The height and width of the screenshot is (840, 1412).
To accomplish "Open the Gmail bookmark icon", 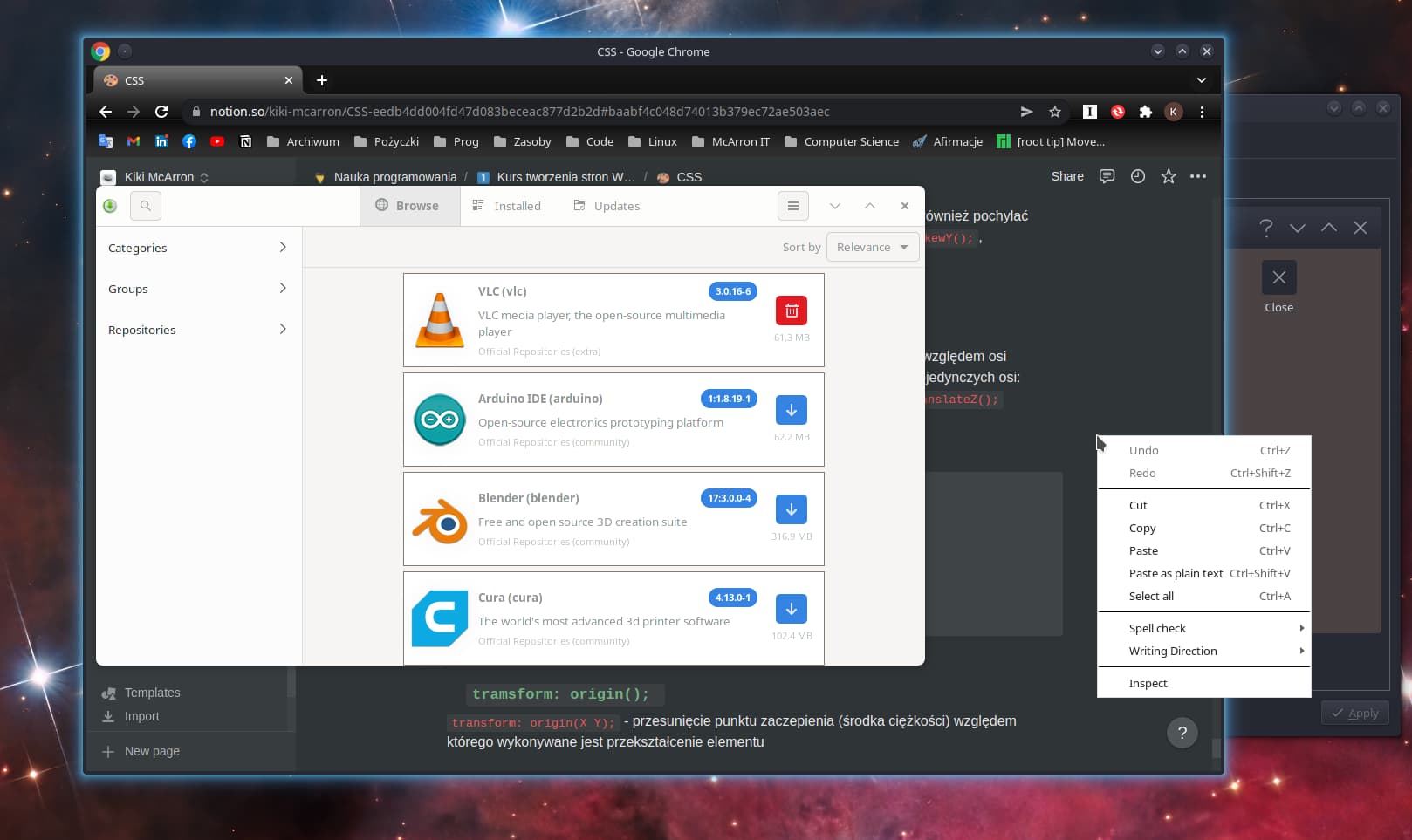I will 134,141.
